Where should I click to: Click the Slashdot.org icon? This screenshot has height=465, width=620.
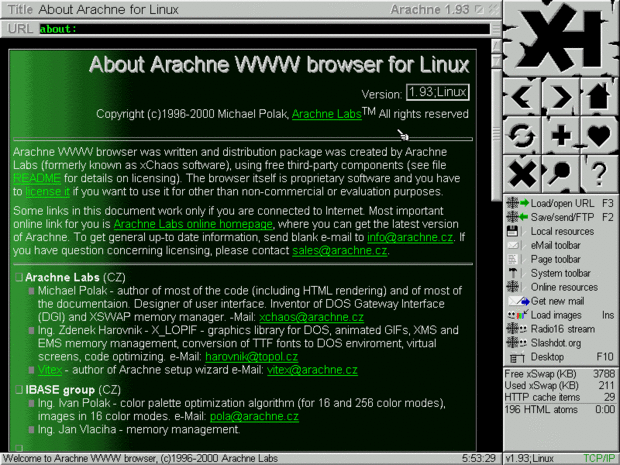517,343
